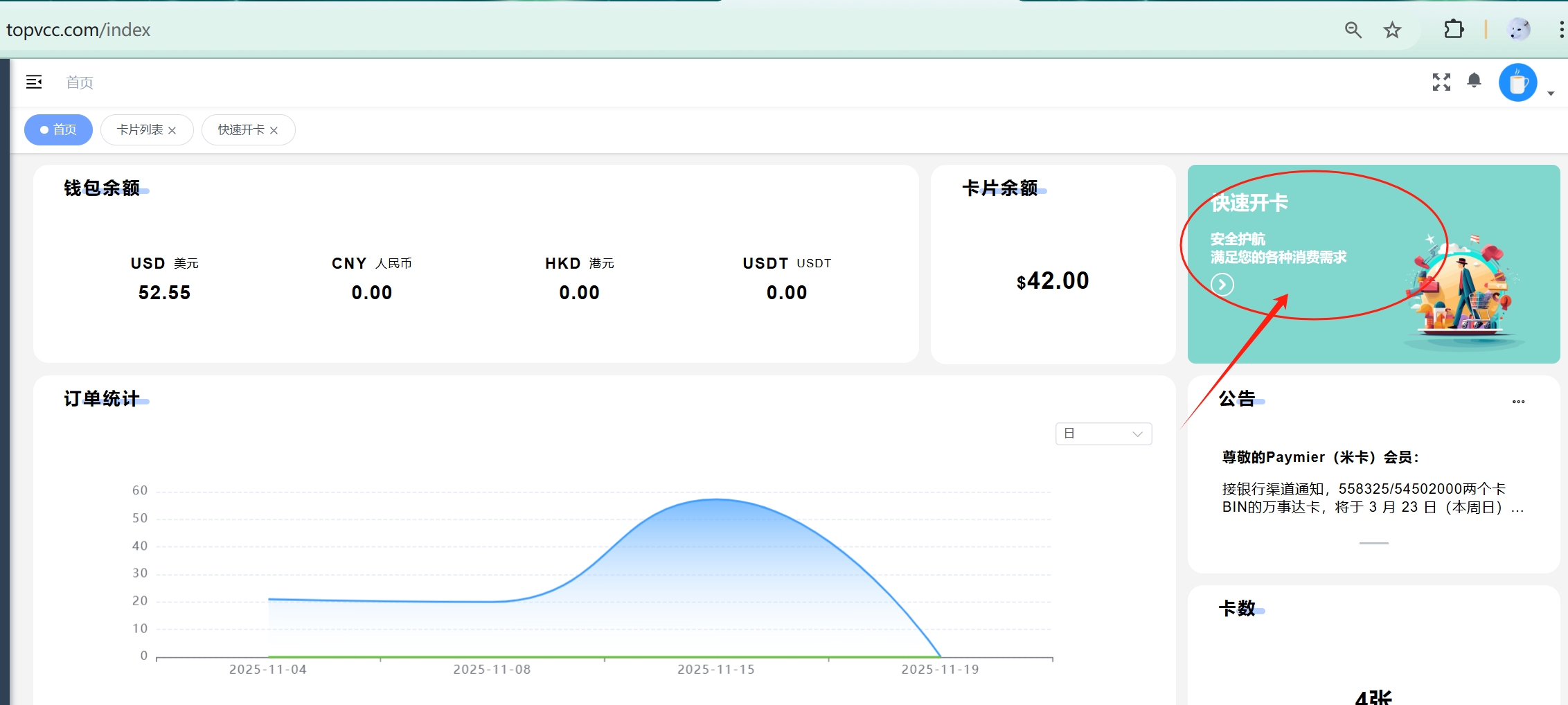The height and width of the screenshot is (705, 1568).
Task: Open the browser extensions puzzle icon
Action: coord(1454,30)
